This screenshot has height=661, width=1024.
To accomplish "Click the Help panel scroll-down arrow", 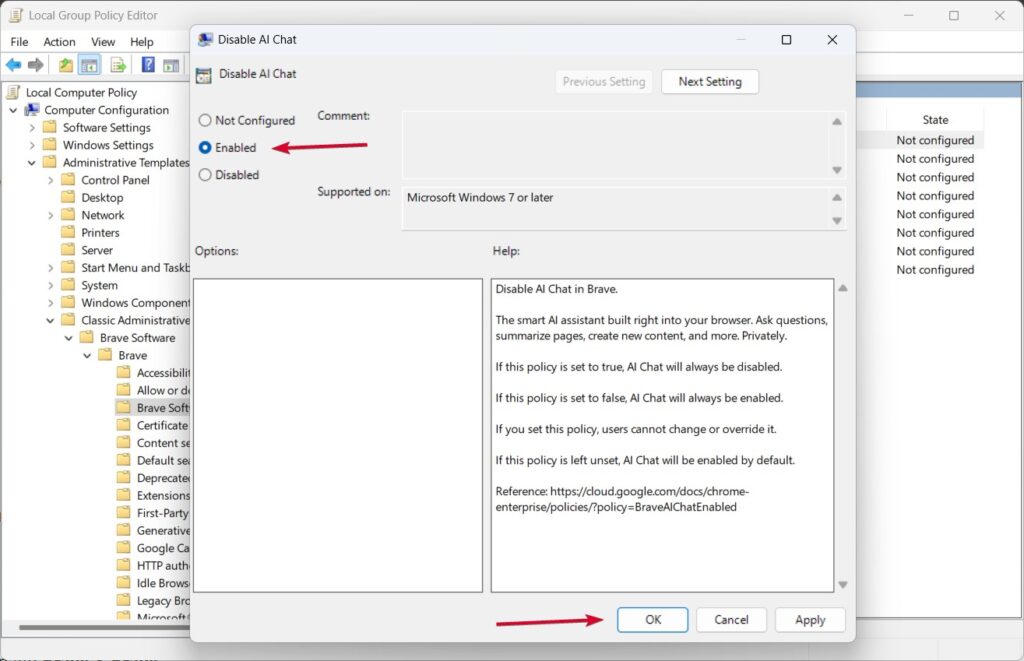I will [x=842, y=585].
